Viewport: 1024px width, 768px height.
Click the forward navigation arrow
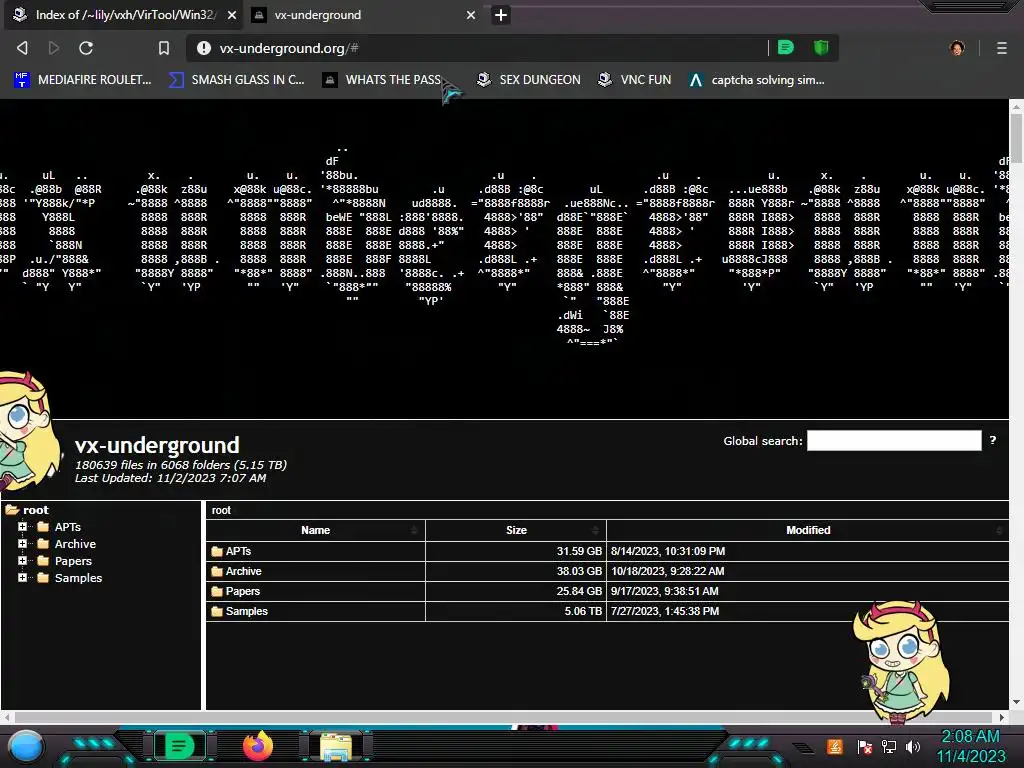54,48
